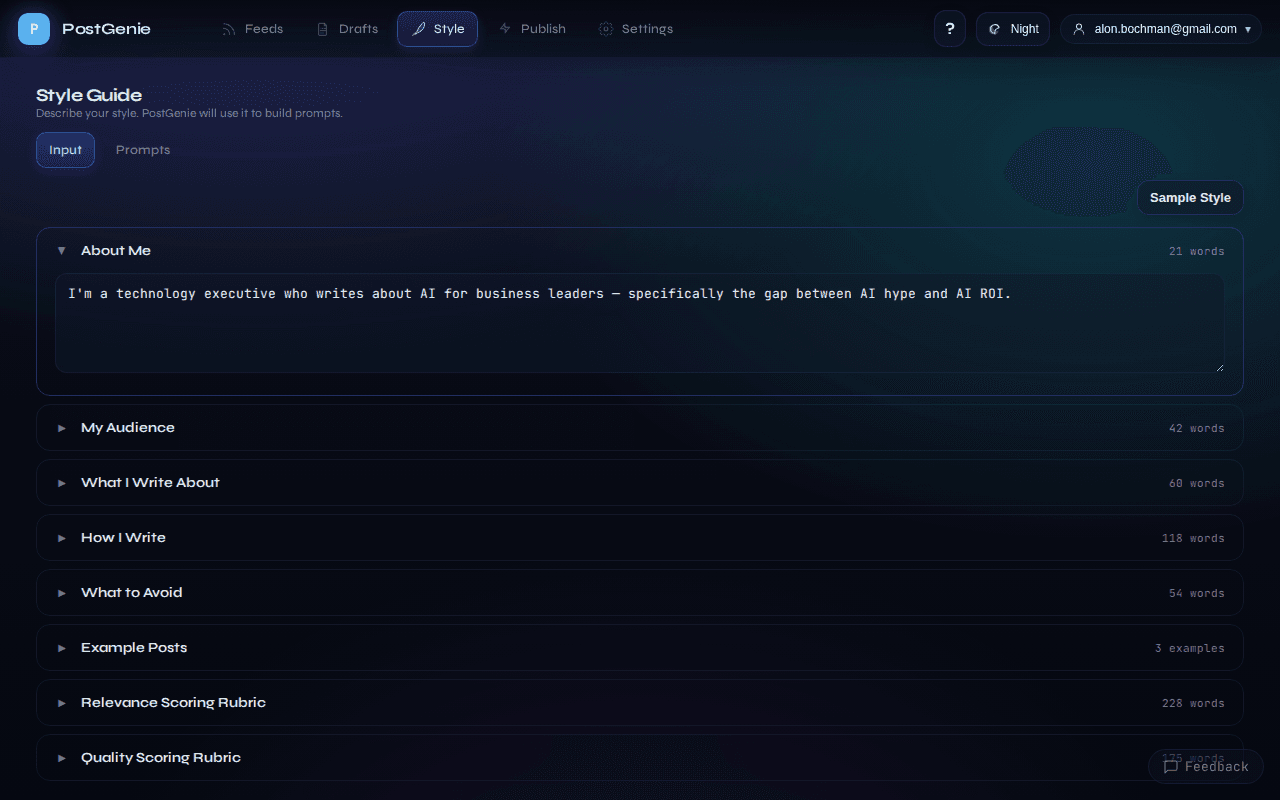Collapse the About Me section

(61, 250)
